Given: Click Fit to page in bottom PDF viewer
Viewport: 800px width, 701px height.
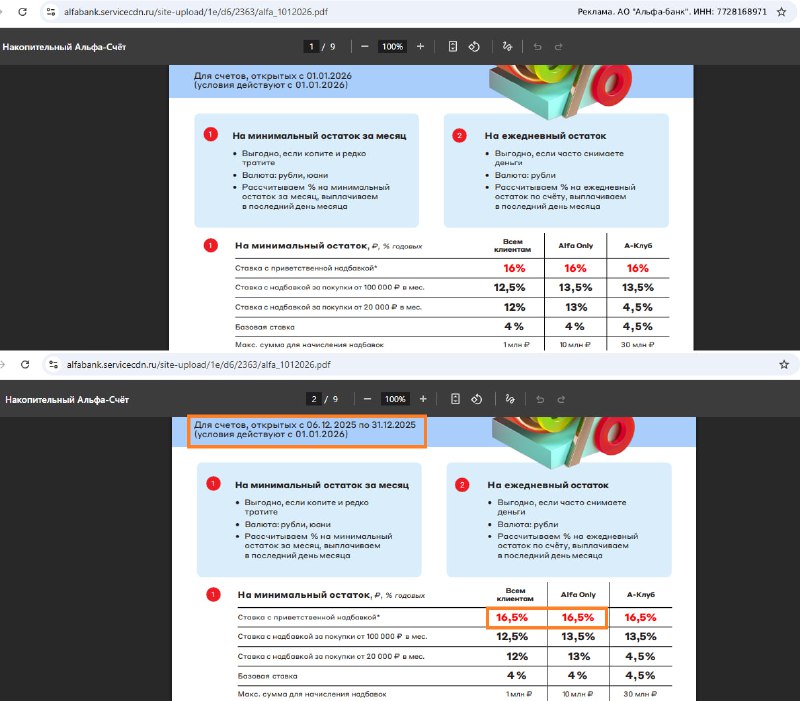Looking at the screenshot, I should (x=455, y=399).
